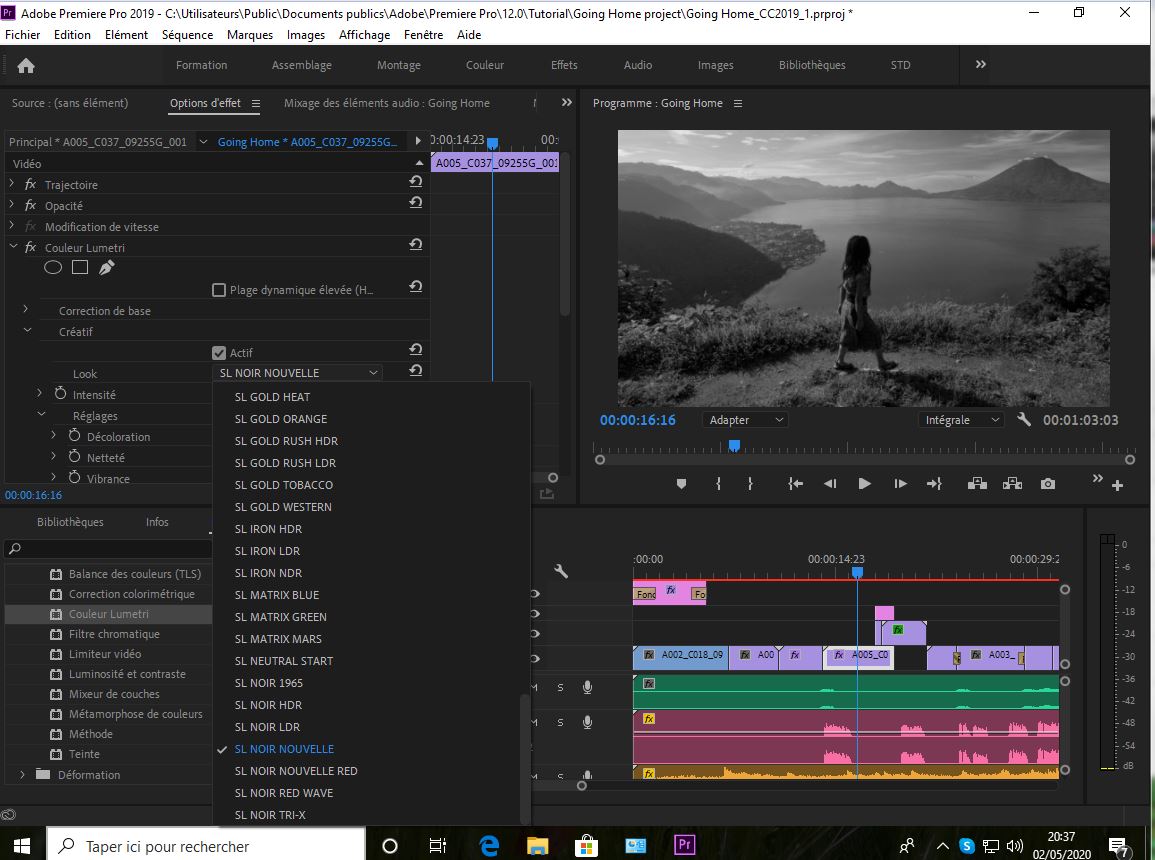
Task: Open timeline display settings wrench
Action: coord(561,571)
